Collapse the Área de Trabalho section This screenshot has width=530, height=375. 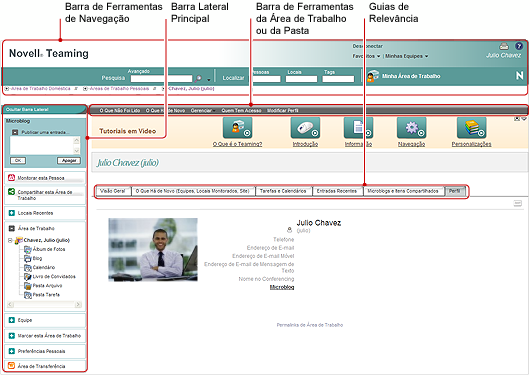pyautogui.click(x=11, y=228)
